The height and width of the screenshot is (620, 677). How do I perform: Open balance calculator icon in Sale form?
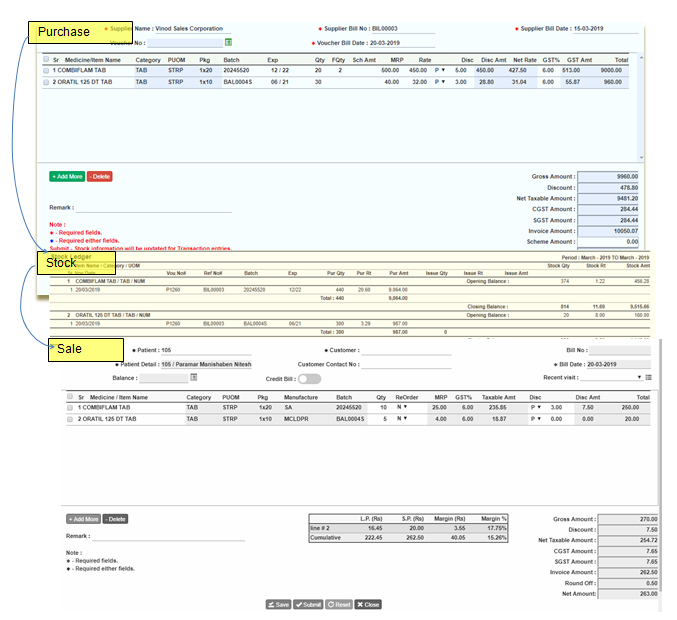[x=194, y=377]
